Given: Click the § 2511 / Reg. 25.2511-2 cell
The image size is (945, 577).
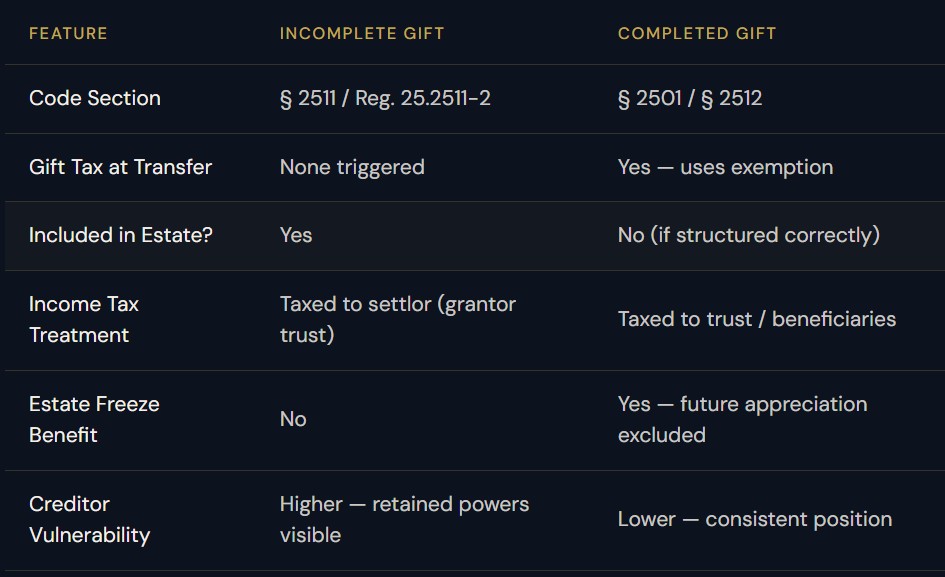Looking at the screenshot, I should point(385,98).
